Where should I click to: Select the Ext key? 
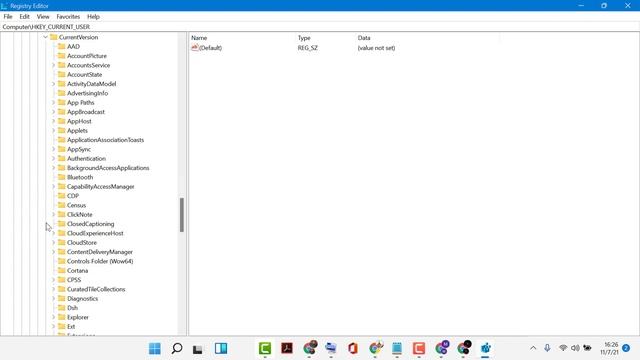[x=71, y=327]
